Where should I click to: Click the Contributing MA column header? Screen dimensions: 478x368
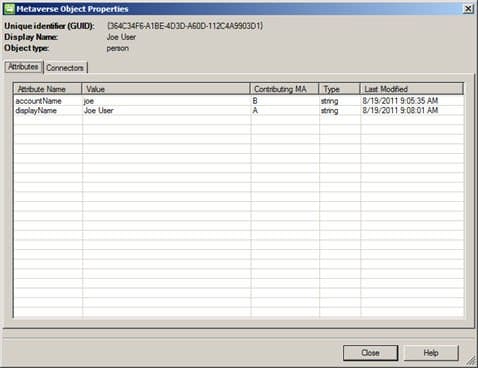point(285,89)
